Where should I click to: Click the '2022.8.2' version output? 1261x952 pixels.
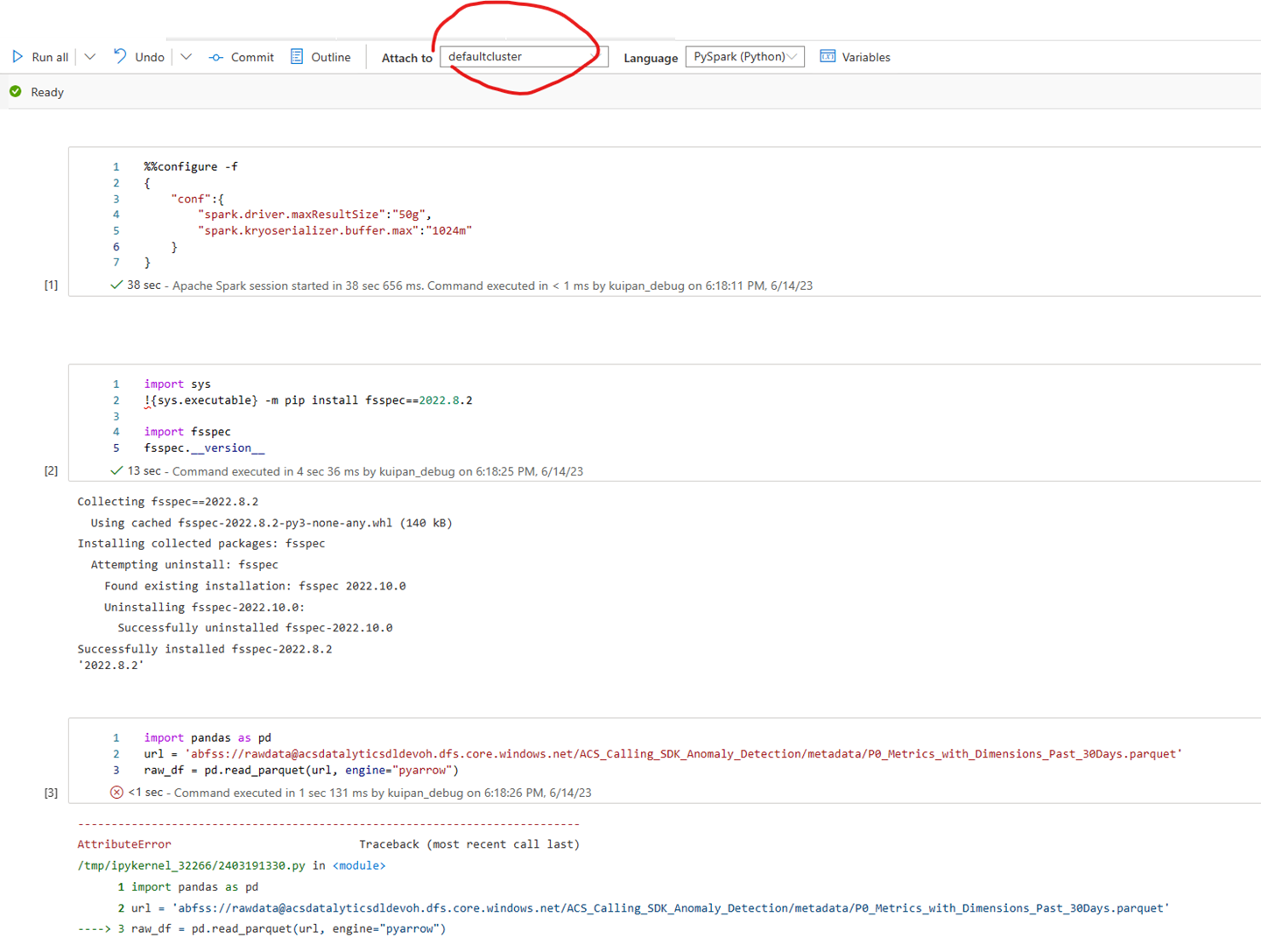point(111,665)
